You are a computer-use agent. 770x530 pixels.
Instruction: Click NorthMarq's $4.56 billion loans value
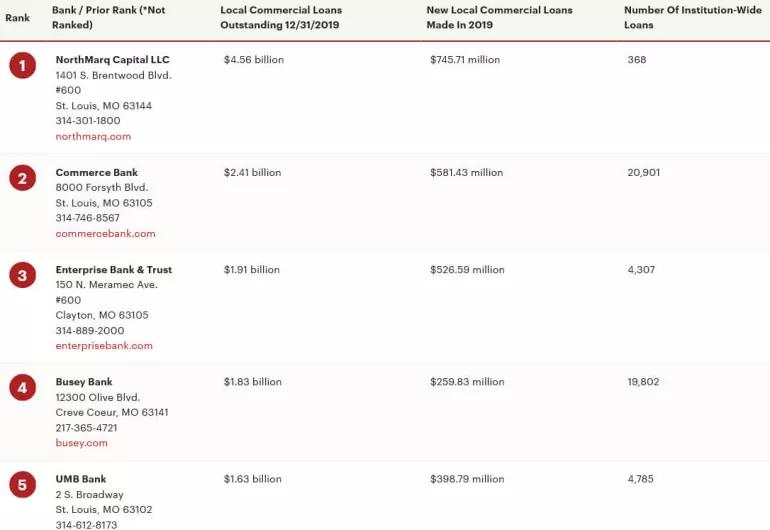pos(254,60)
